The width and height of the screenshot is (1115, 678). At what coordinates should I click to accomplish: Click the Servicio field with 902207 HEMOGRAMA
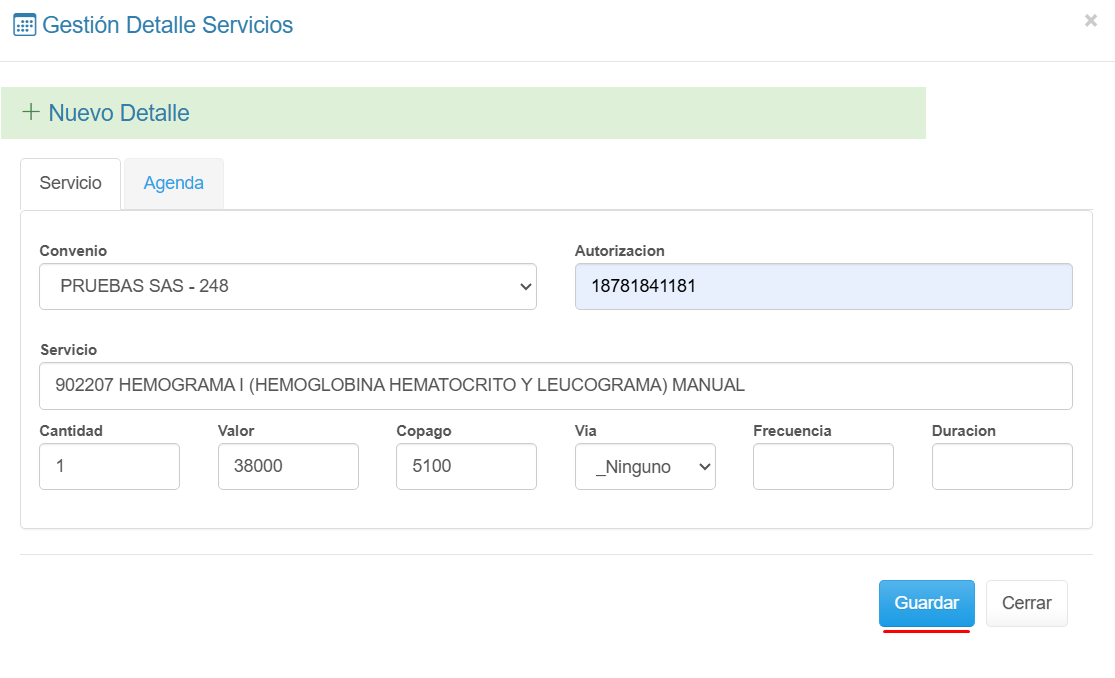(x=555, y=386)
